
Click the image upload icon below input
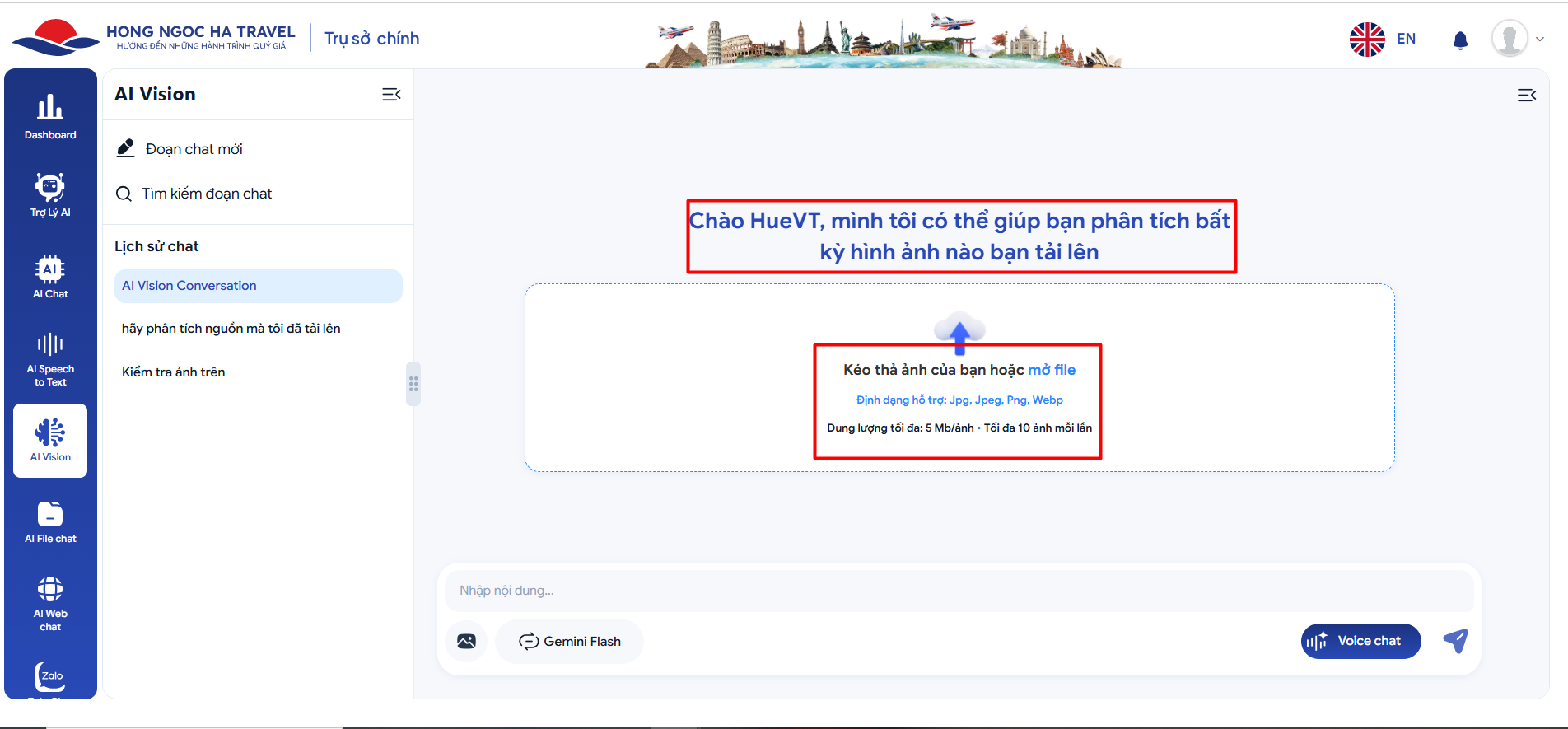466,642
